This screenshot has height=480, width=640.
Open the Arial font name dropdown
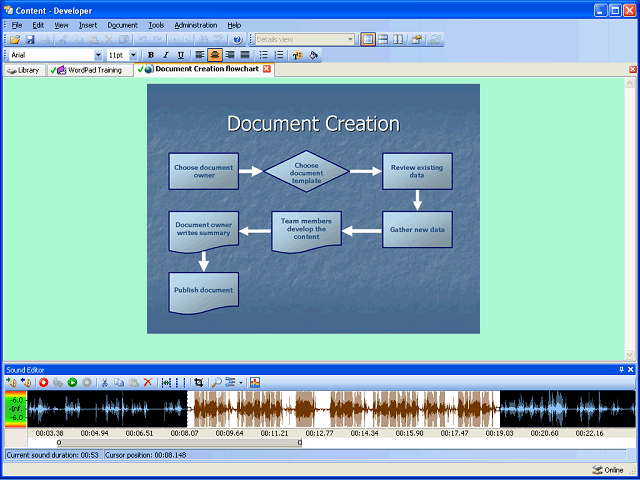pyautogui.click(x=98, y=55)
